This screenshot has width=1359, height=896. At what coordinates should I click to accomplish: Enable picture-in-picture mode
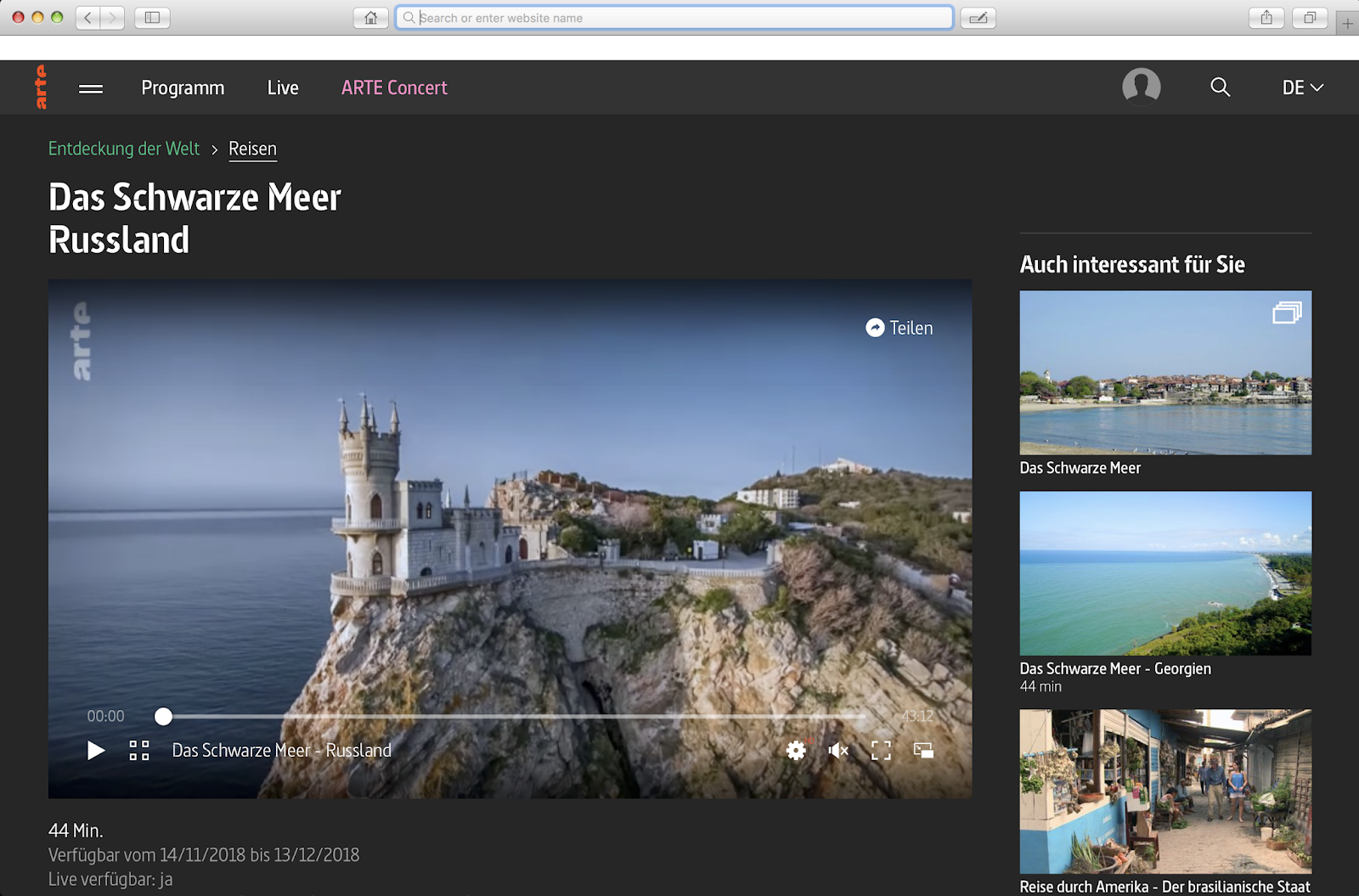[x=923, y=750]
